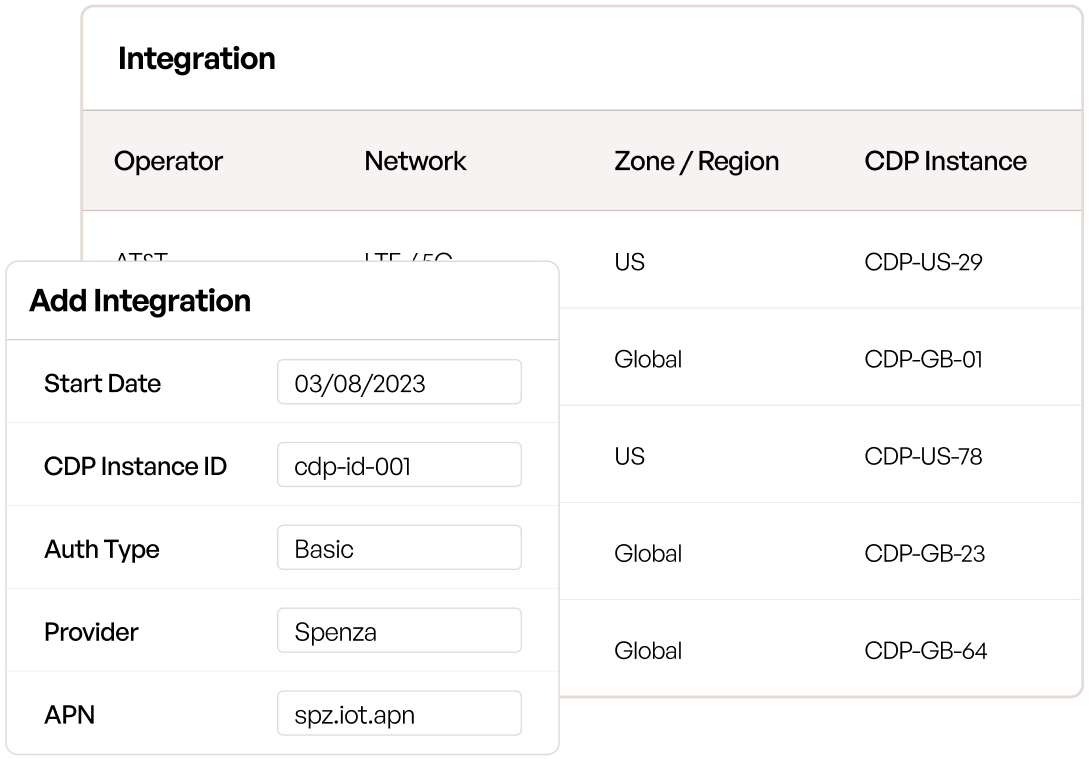Click the Auth Type label
The height and width of the screenshot is (759, 1089).
[102, 549]
